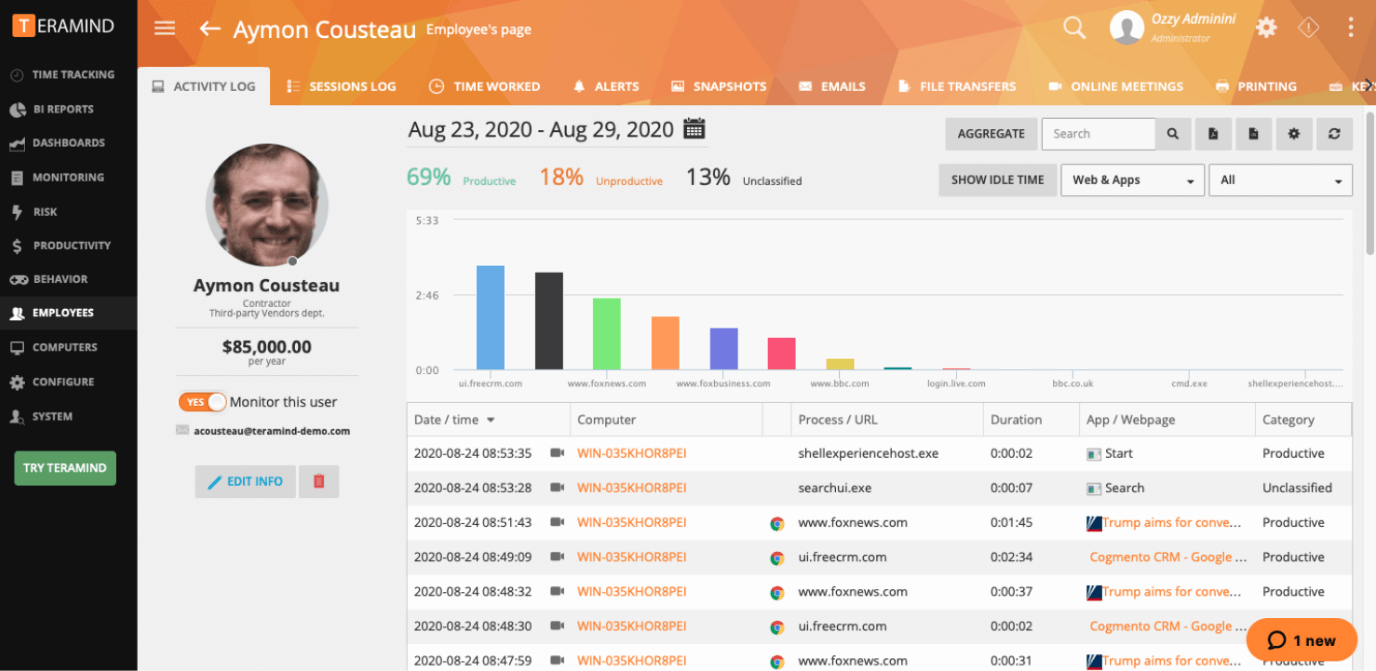Open the All filter dropdown
This screenshot has width=1376, height=671.
pyautogui.click(x=1280, y=180)
